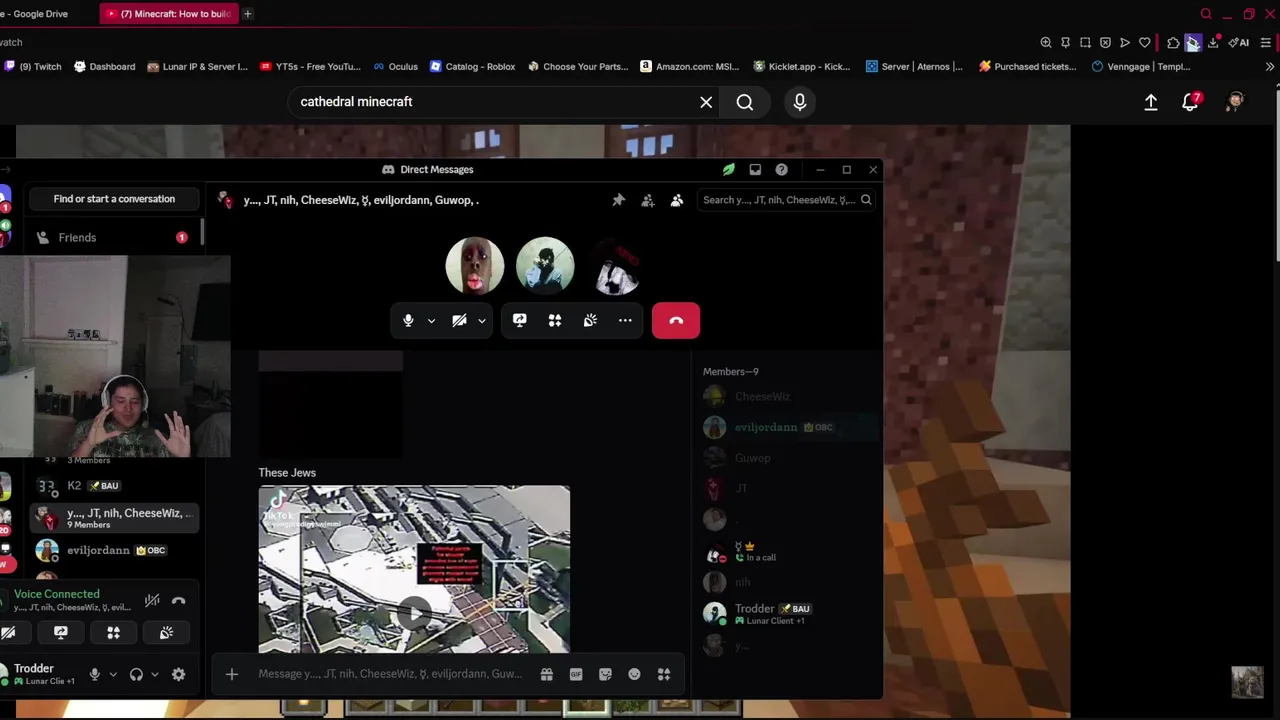Toggle camera in the voice panel
The width and height of the screenshot is (1280, 720).
coord(9,632)
